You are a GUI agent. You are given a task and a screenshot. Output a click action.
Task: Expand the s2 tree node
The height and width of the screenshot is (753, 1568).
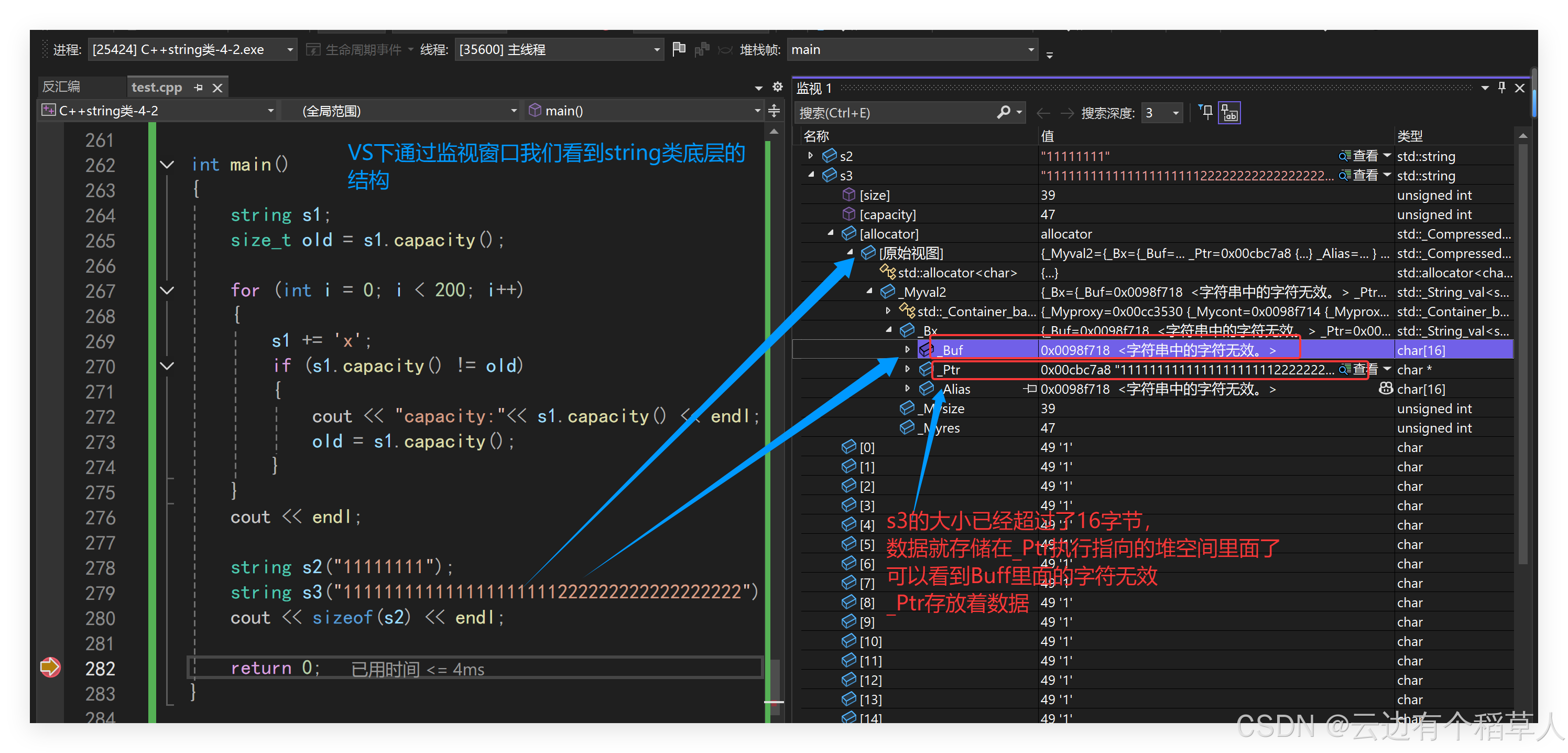click(810, 156)
